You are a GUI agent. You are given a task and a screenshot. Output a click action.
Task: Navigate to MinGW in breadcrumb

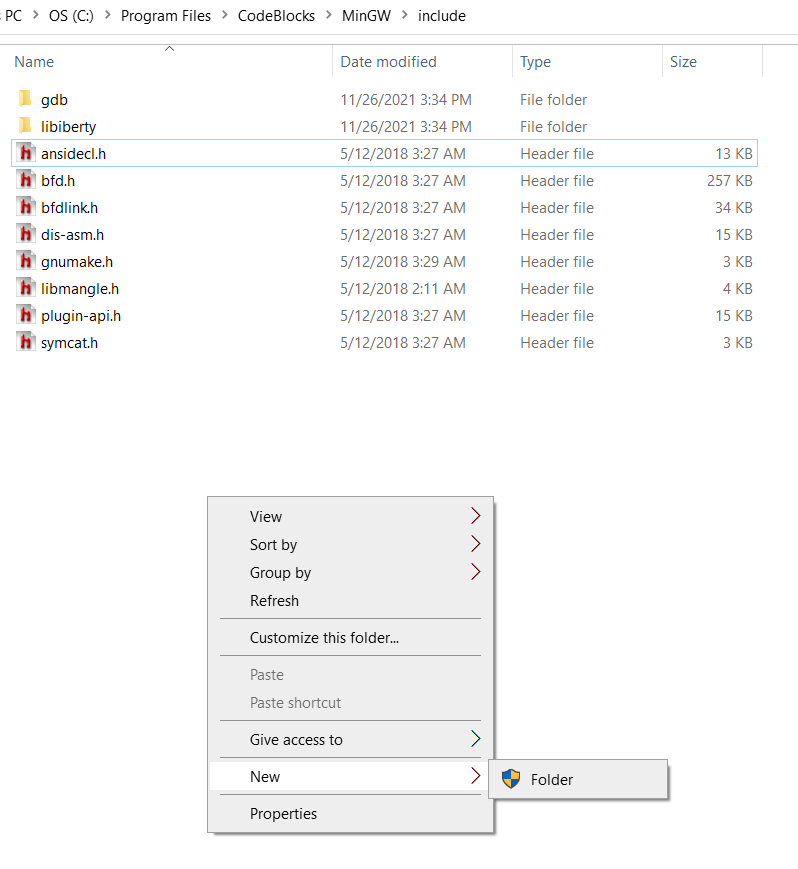(x=366, y=16)
